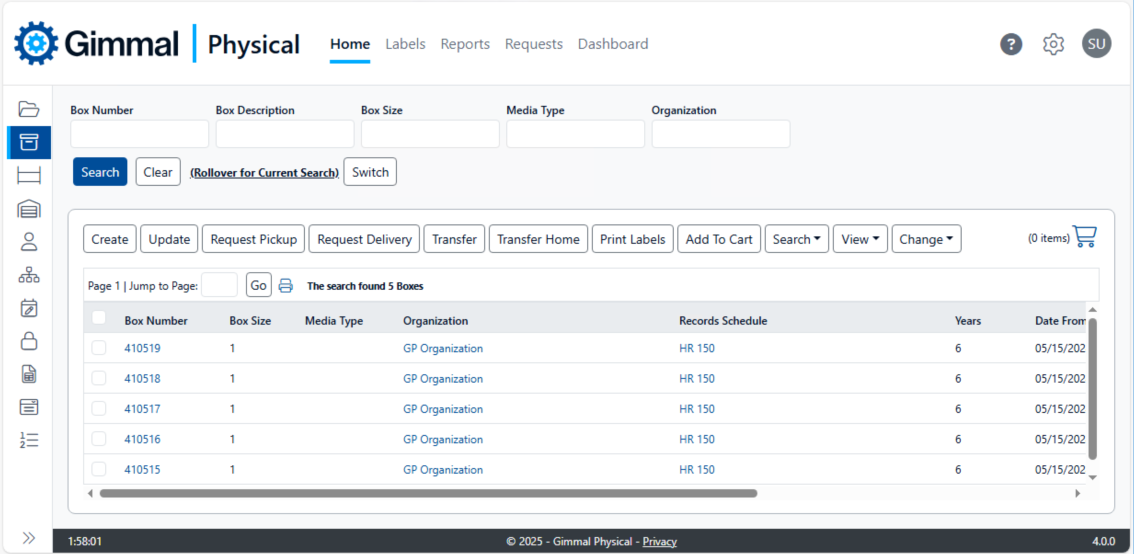This screenshot has height=554, width=1134.
Task: Open the shopping cart icon
Action: click(1084, 237)
